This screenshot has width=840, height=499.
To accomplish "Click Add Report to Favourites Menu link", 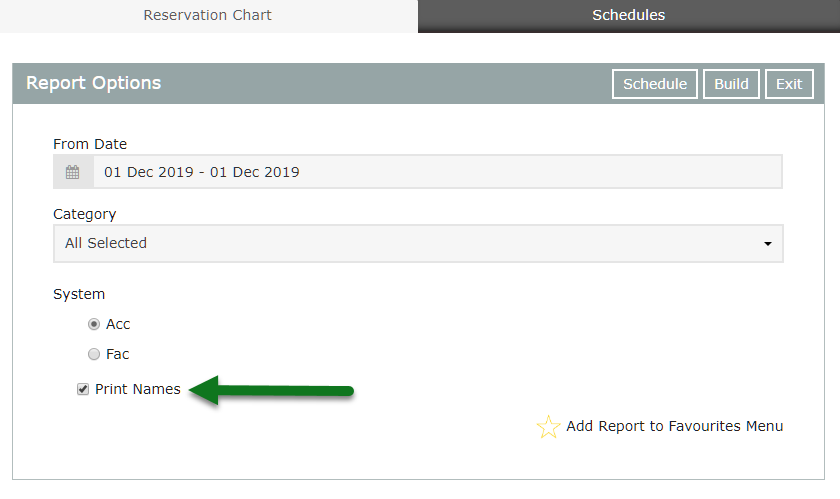I will pyautogui.click(x=674, y=426).
